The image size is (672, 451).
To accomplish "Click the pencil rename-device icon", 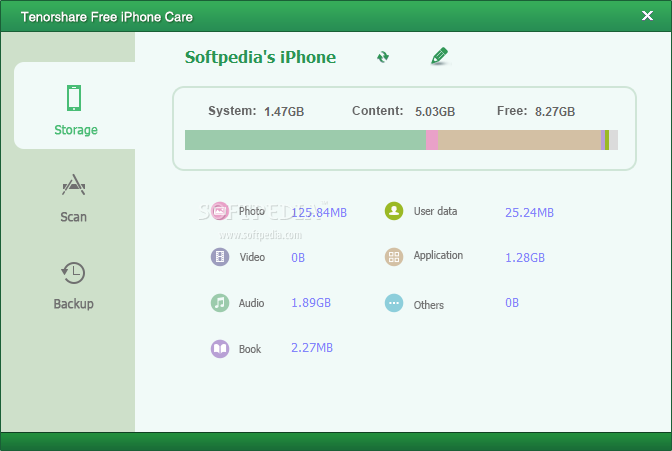I will click(440, 56).
